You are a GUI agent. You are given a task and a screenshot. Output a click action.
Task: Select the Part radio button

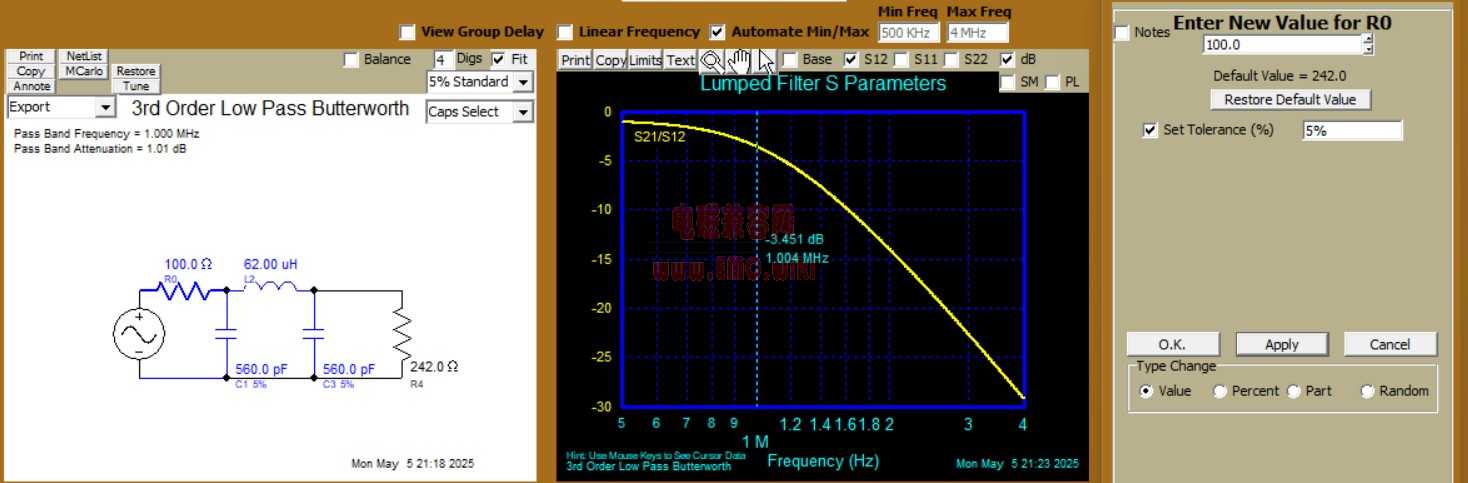point(1294,391)
